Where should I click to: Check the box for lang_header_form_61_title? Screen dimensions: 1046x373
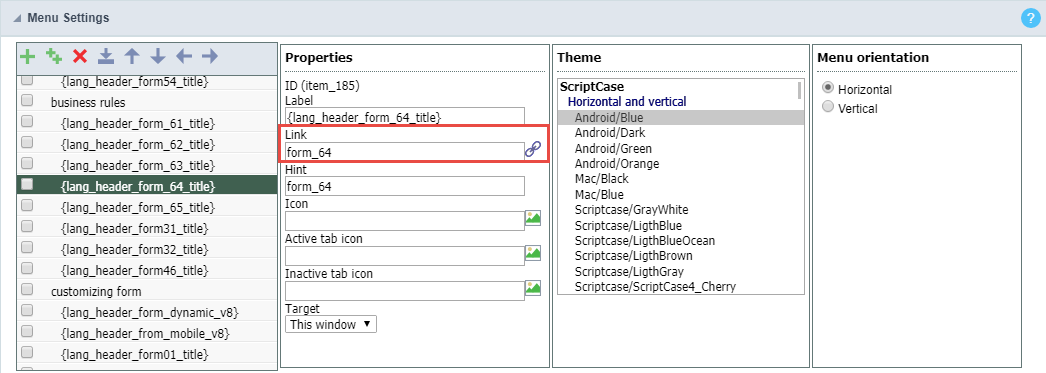pyautogui.click(x=27, y=121)
